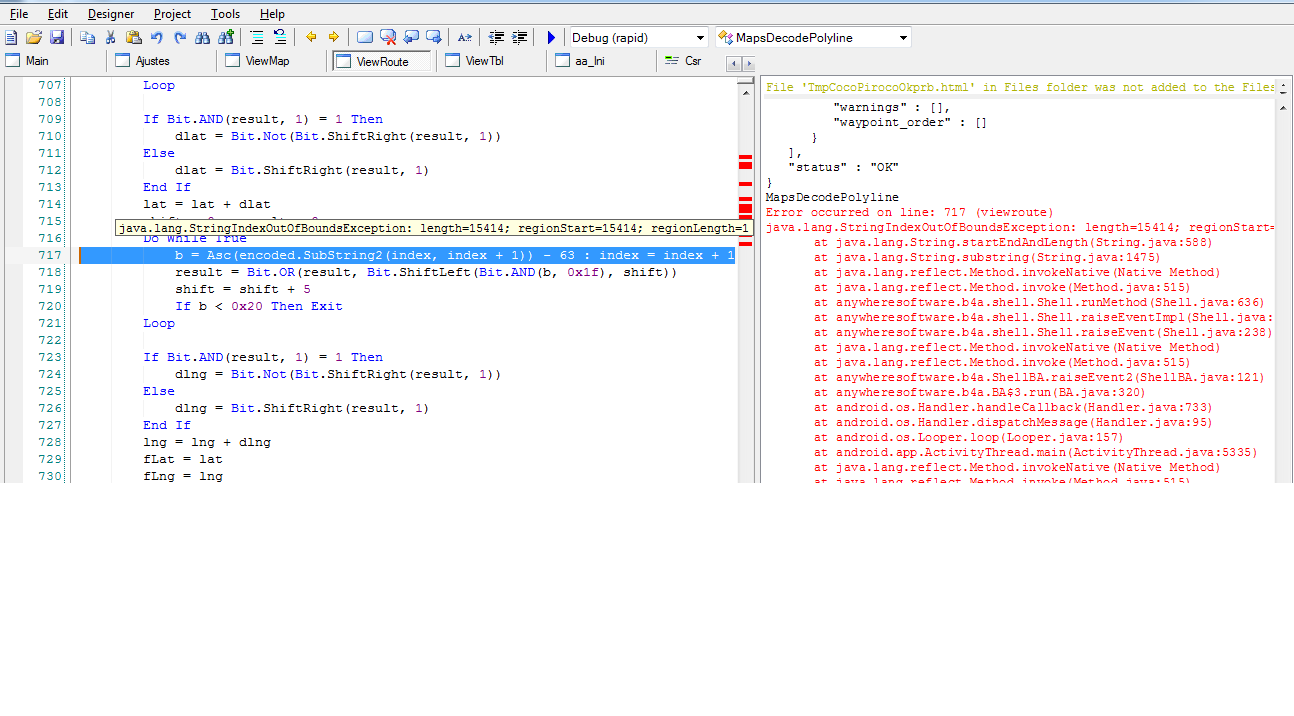This screenshot has height=716, width=1294.
Task: Click the autocomplete A icon in toolbar
Action: (465, 37)
